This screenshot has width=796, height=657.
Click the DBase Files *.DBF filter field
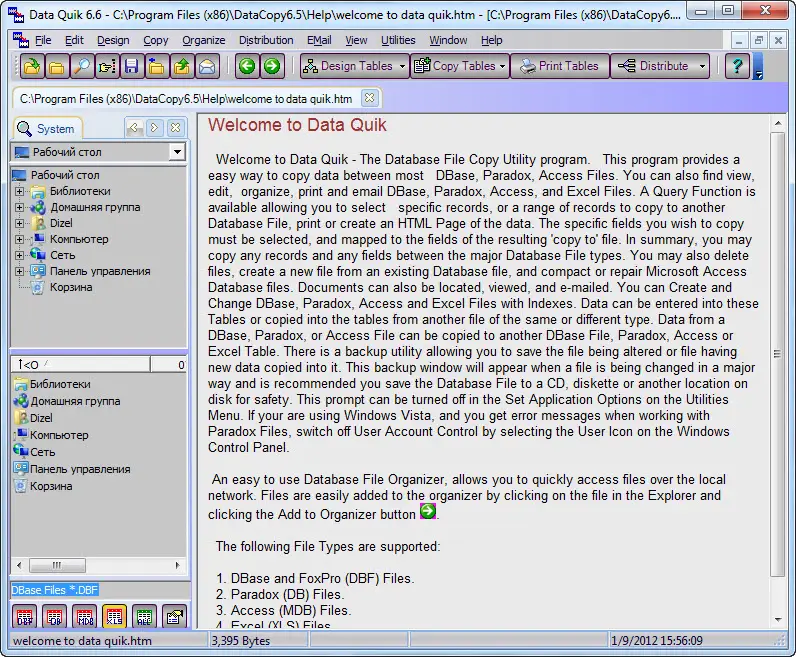(100, 590)
